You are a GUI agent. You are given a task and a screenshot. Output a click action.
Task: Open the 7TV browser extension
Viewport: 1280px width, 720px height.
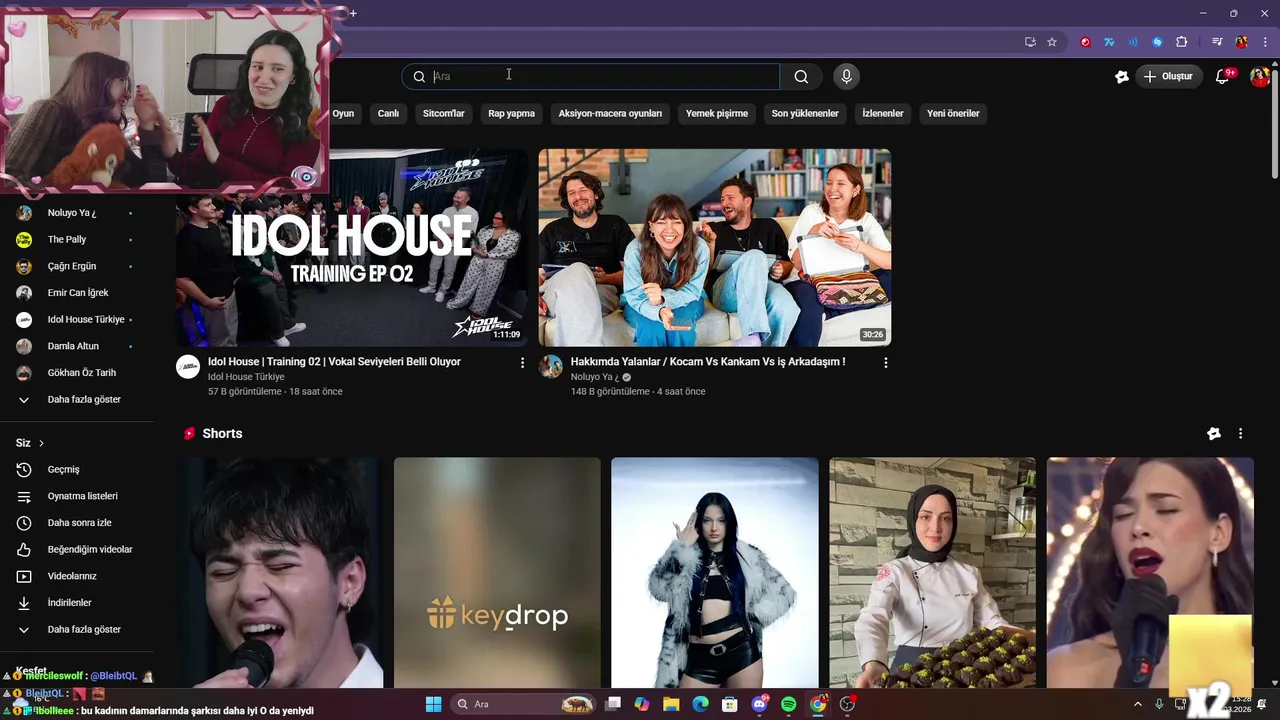click(1109, 42)
